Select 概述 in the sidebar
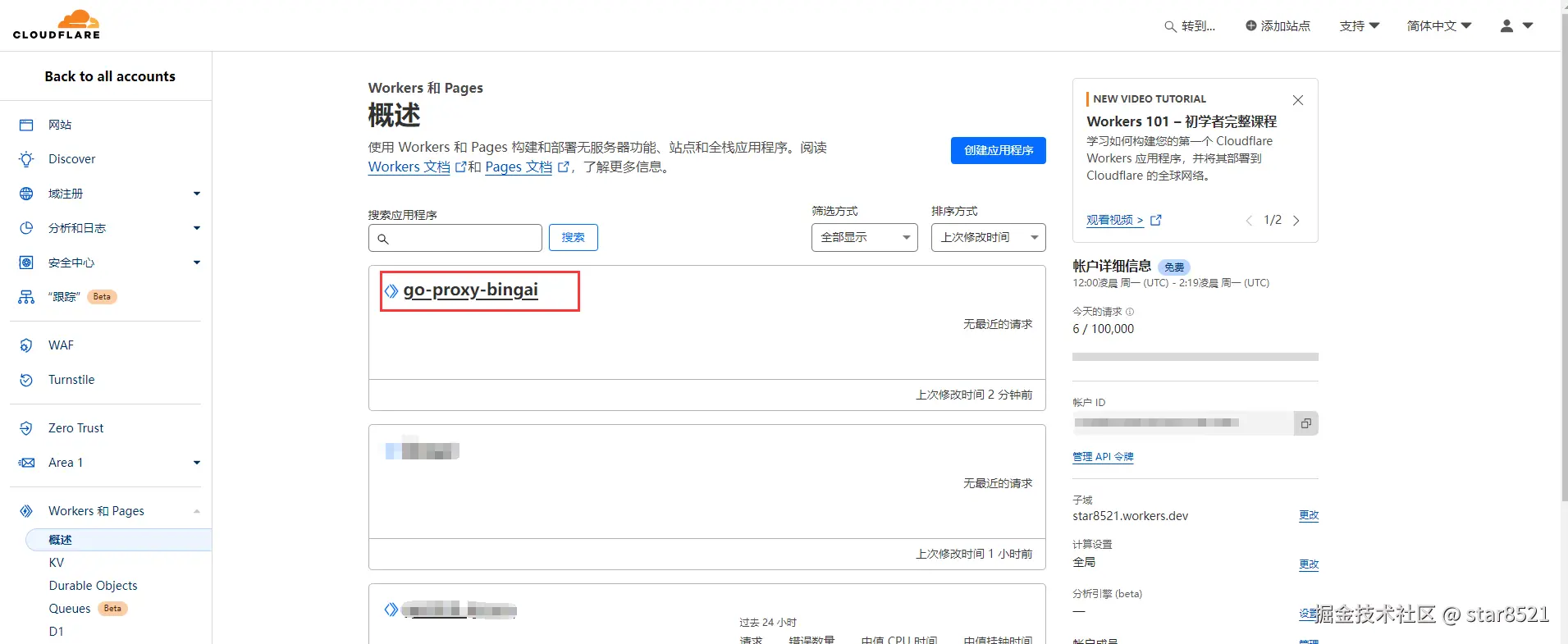Screen dimensions: 1568x644 pos(119,540)
